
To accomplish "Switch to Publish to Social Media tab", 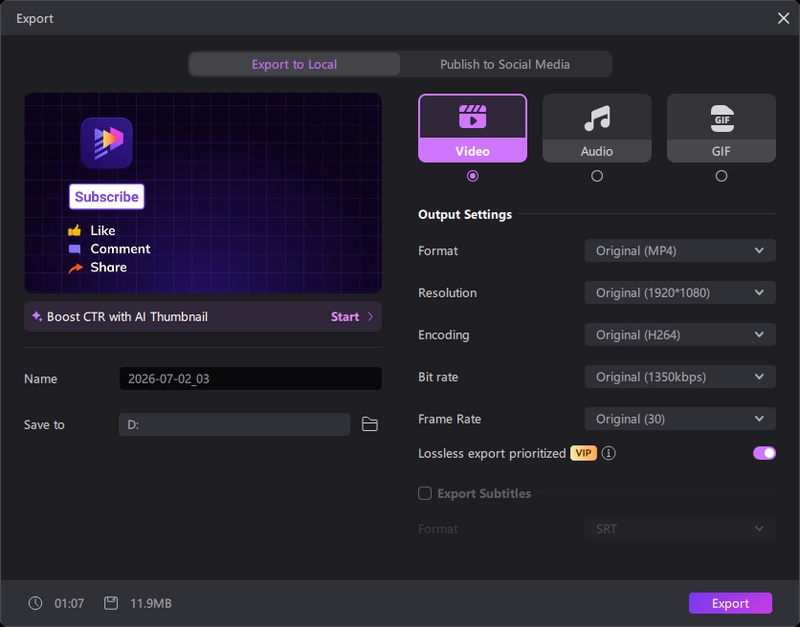I will tap(505, 64).
